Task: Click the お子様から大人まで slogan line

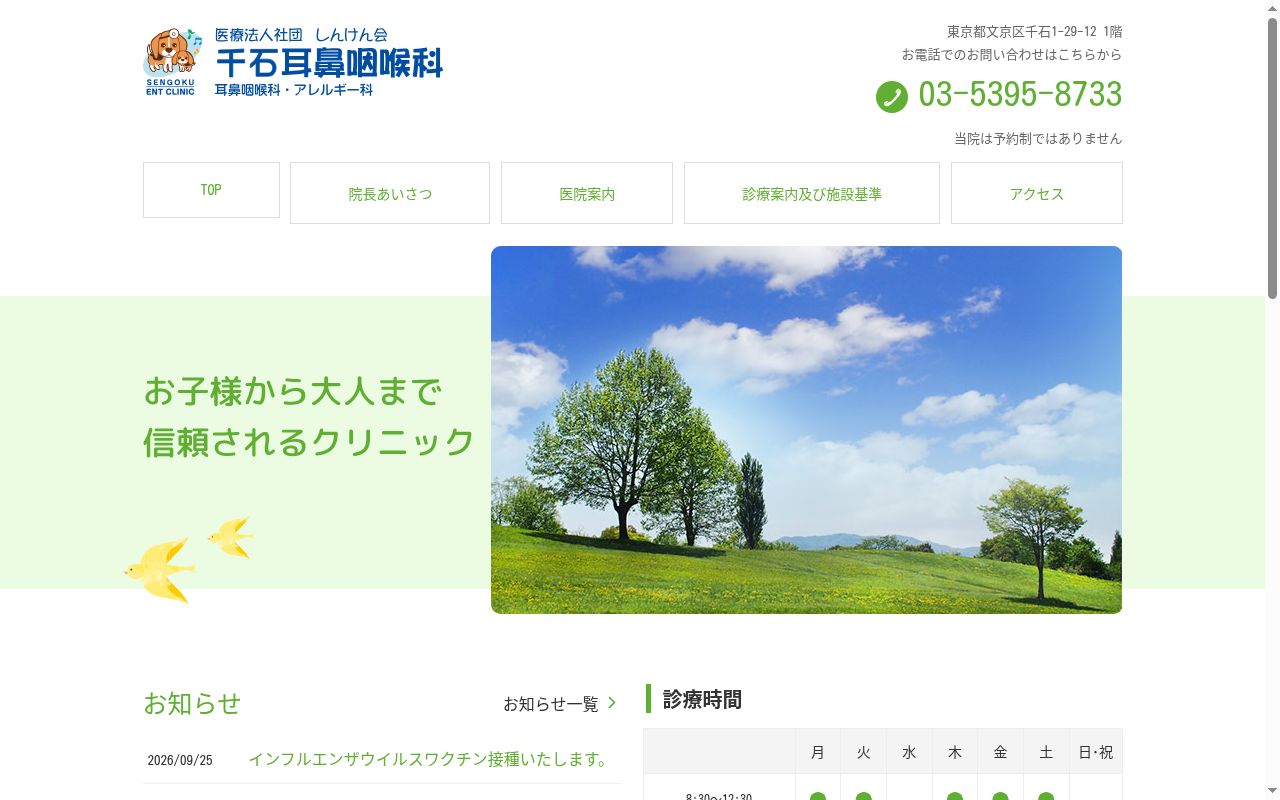Action: point(292,391)
